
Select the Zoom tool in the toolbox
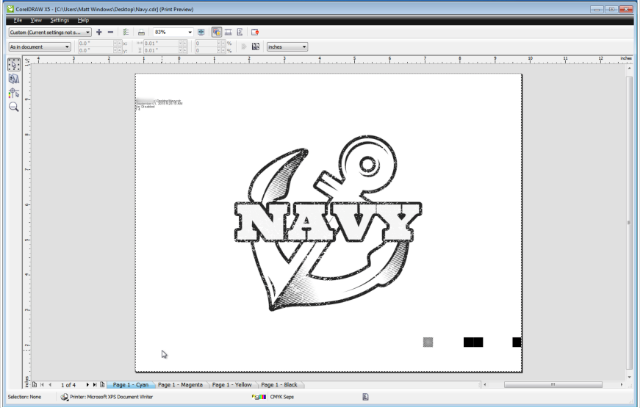coord(13,107)
